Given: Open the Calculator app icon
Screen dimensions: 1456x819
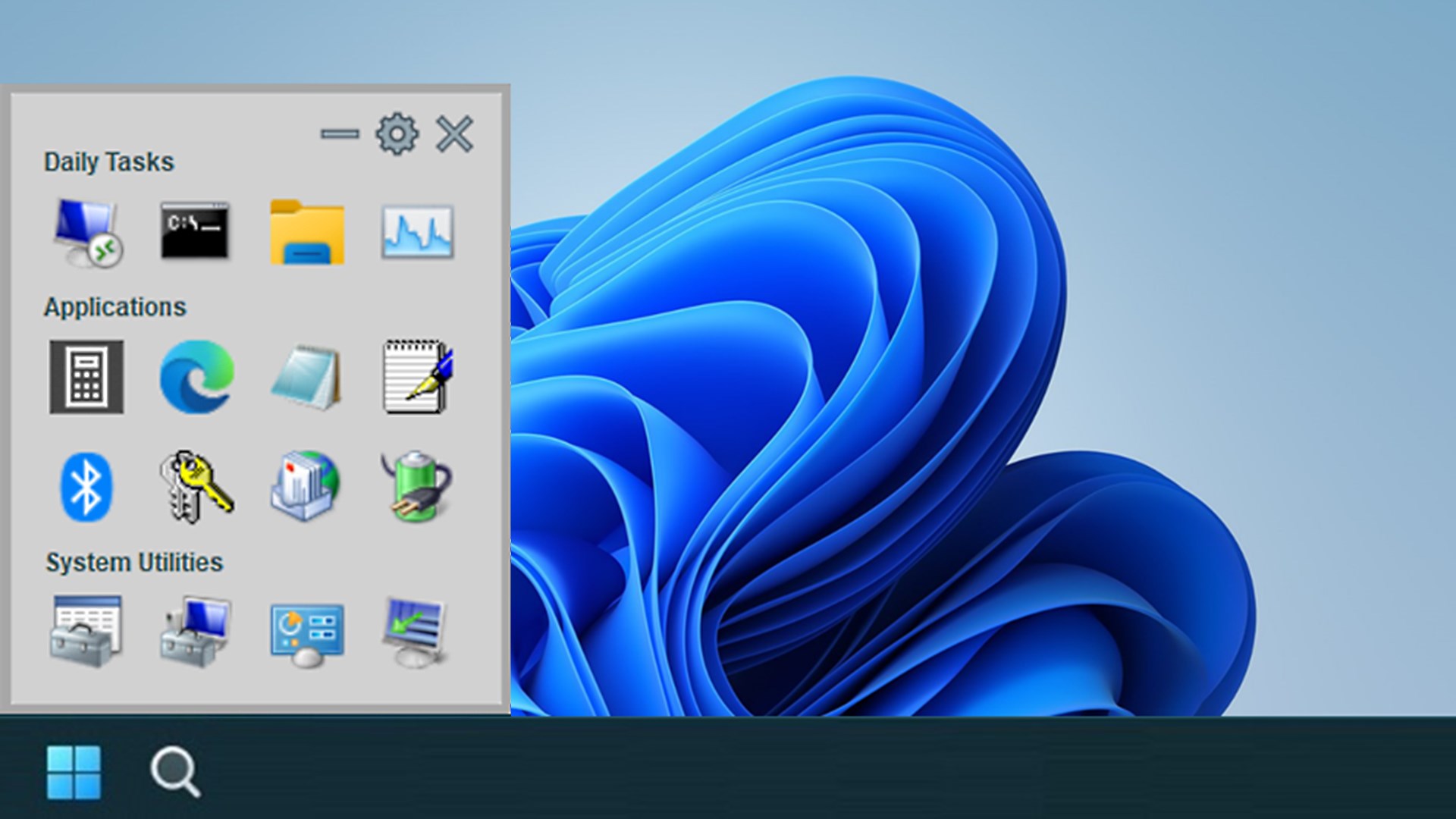Looking at the screenshot, I should coord(86,377).
